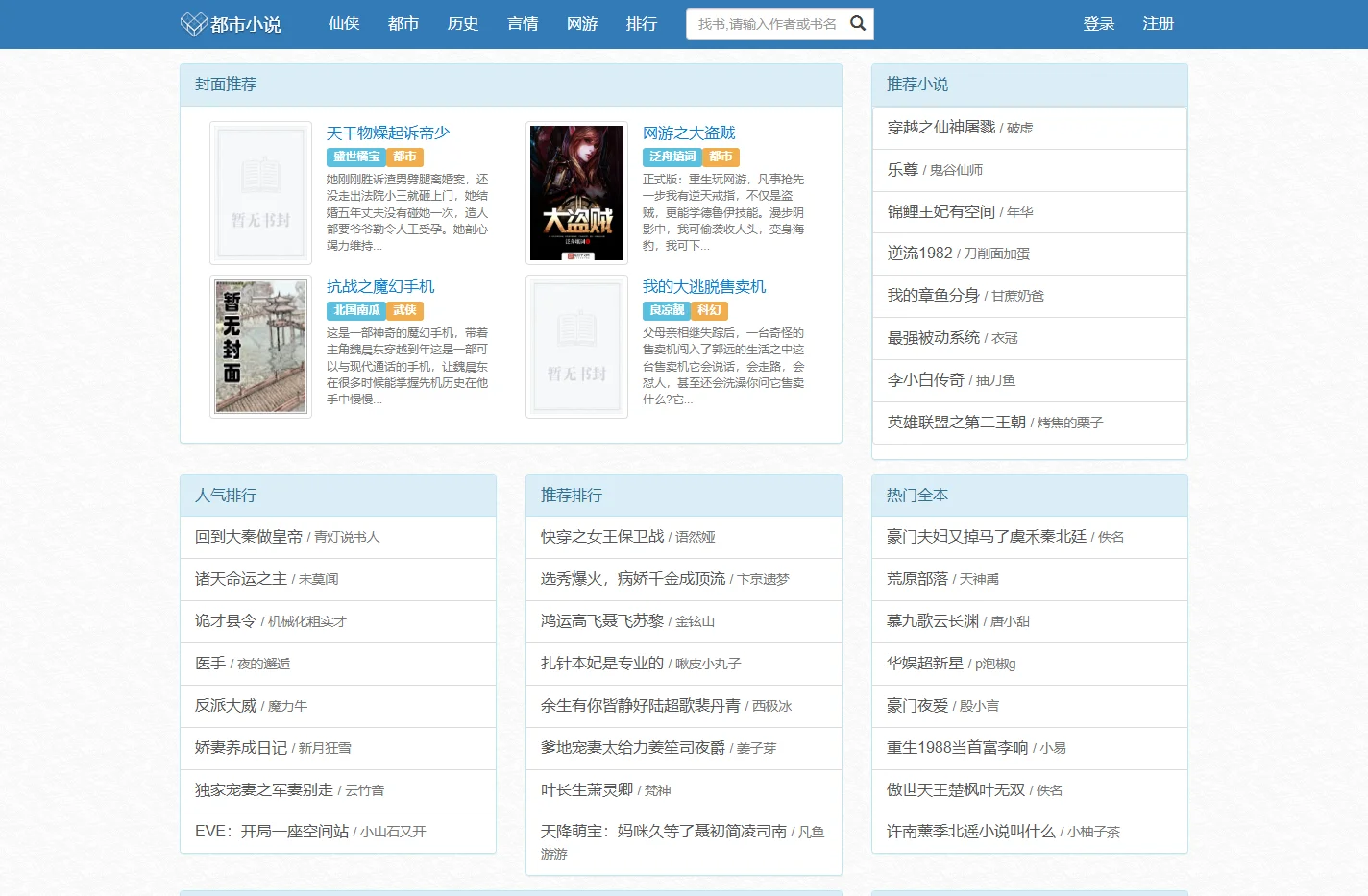Open the 排行 navigation menu
This screenshot has height=896, width=1368.
click(x=642, y=24)
